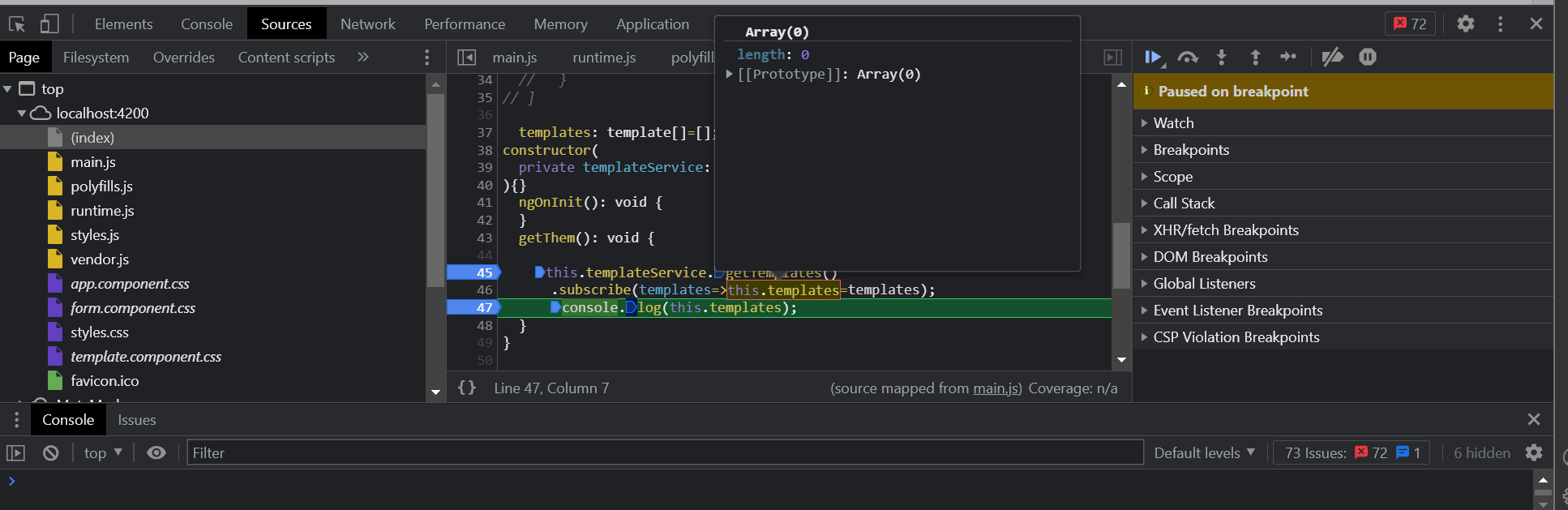Open the Default levels dropdown
This screenshot has width=1568, height=510.
[x=1205, y=452]
